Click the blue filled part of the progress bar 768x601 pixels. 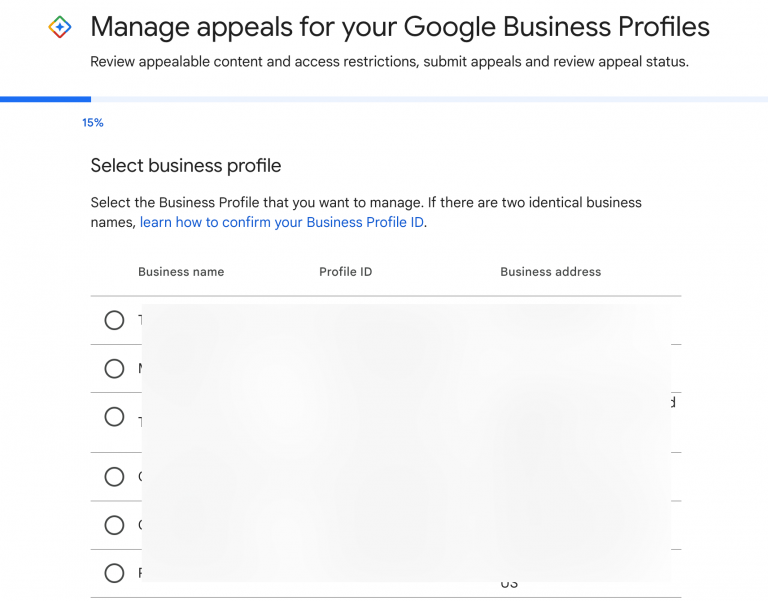pos(45,99)
